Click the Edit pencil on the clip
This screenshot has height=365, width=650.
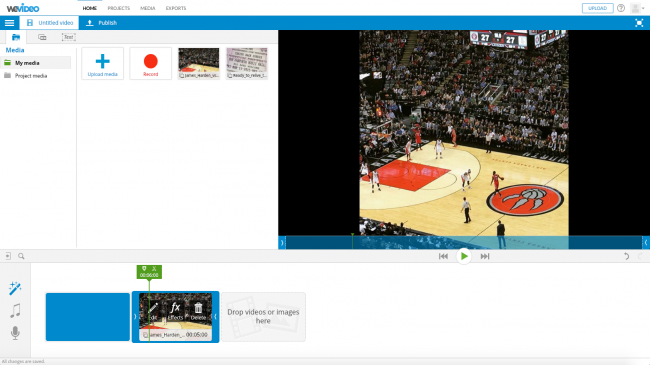coord(153,311)
